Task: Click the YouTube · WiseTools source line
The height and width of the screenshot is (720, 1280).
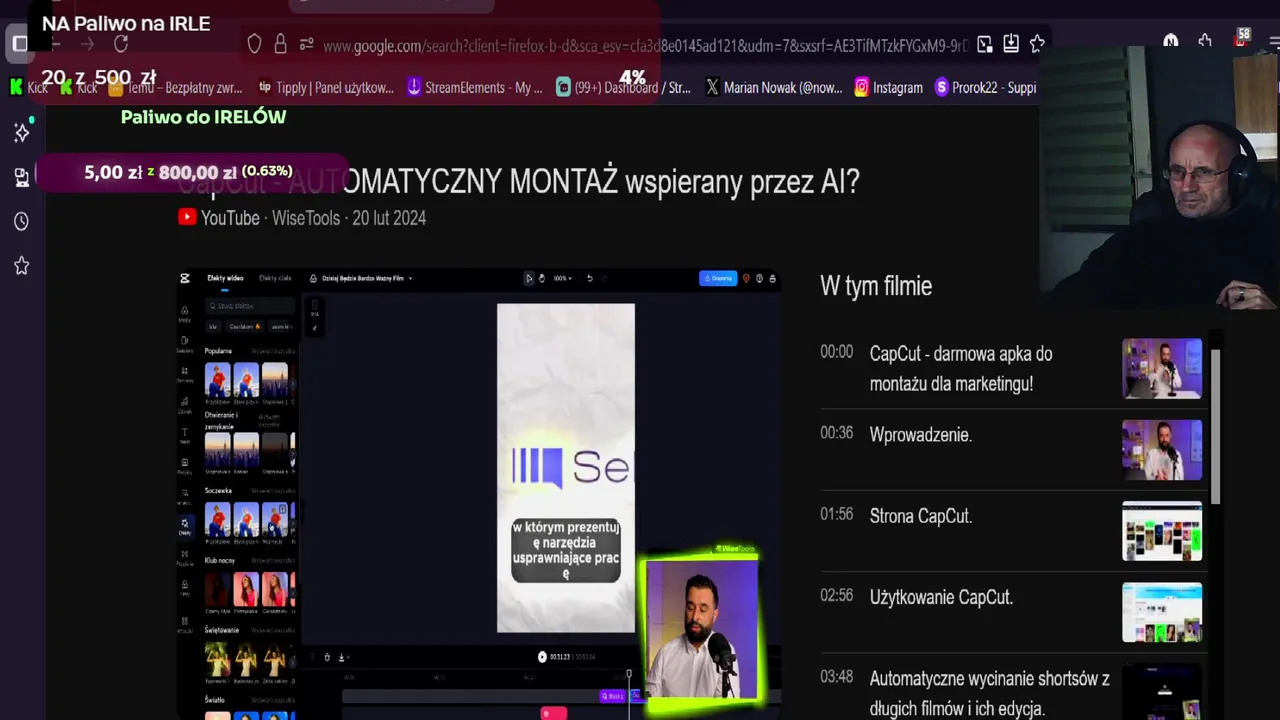Action: click(x=302, y=218)
